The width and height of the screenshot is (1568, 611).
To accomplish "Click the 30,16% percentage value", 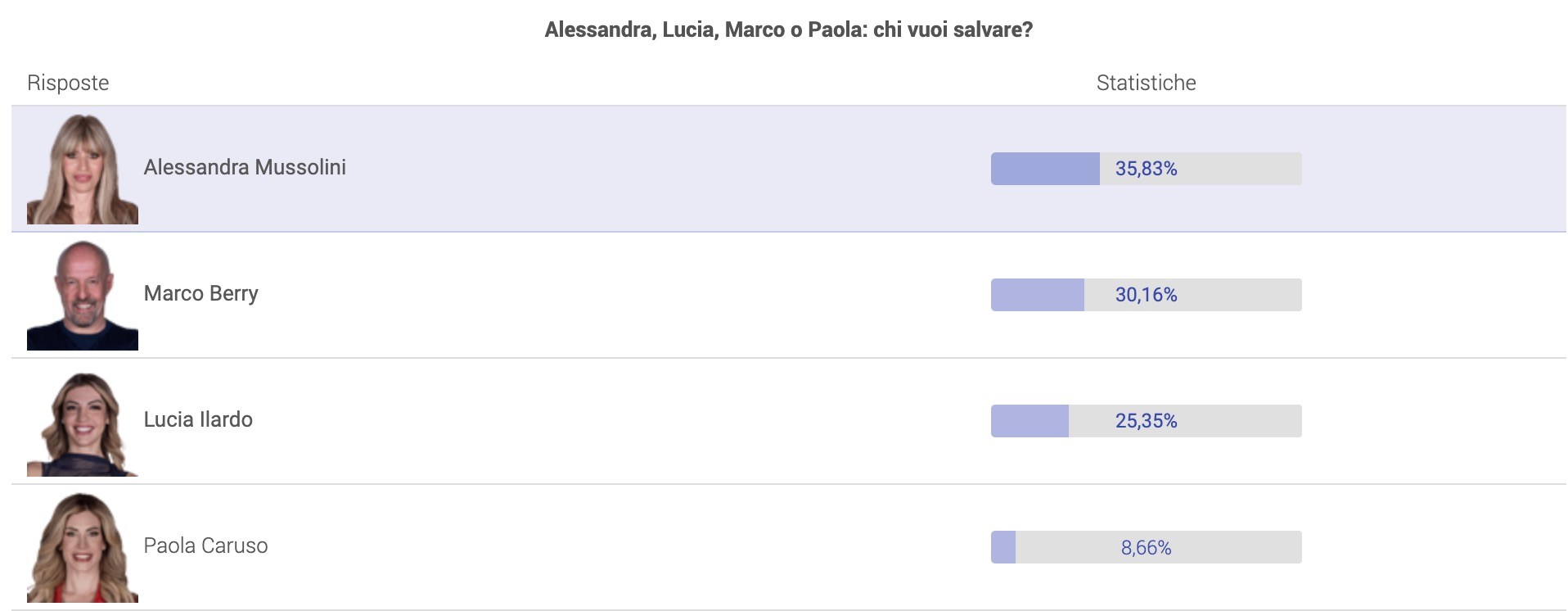I will click(x=1146, y=295).
